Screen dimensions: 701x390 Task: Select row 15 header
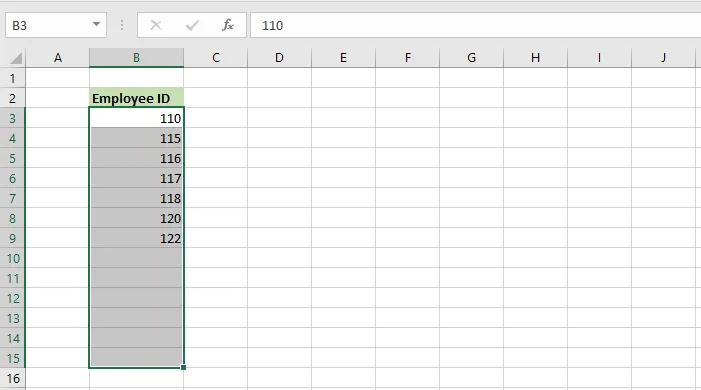[x=13, y=358]
